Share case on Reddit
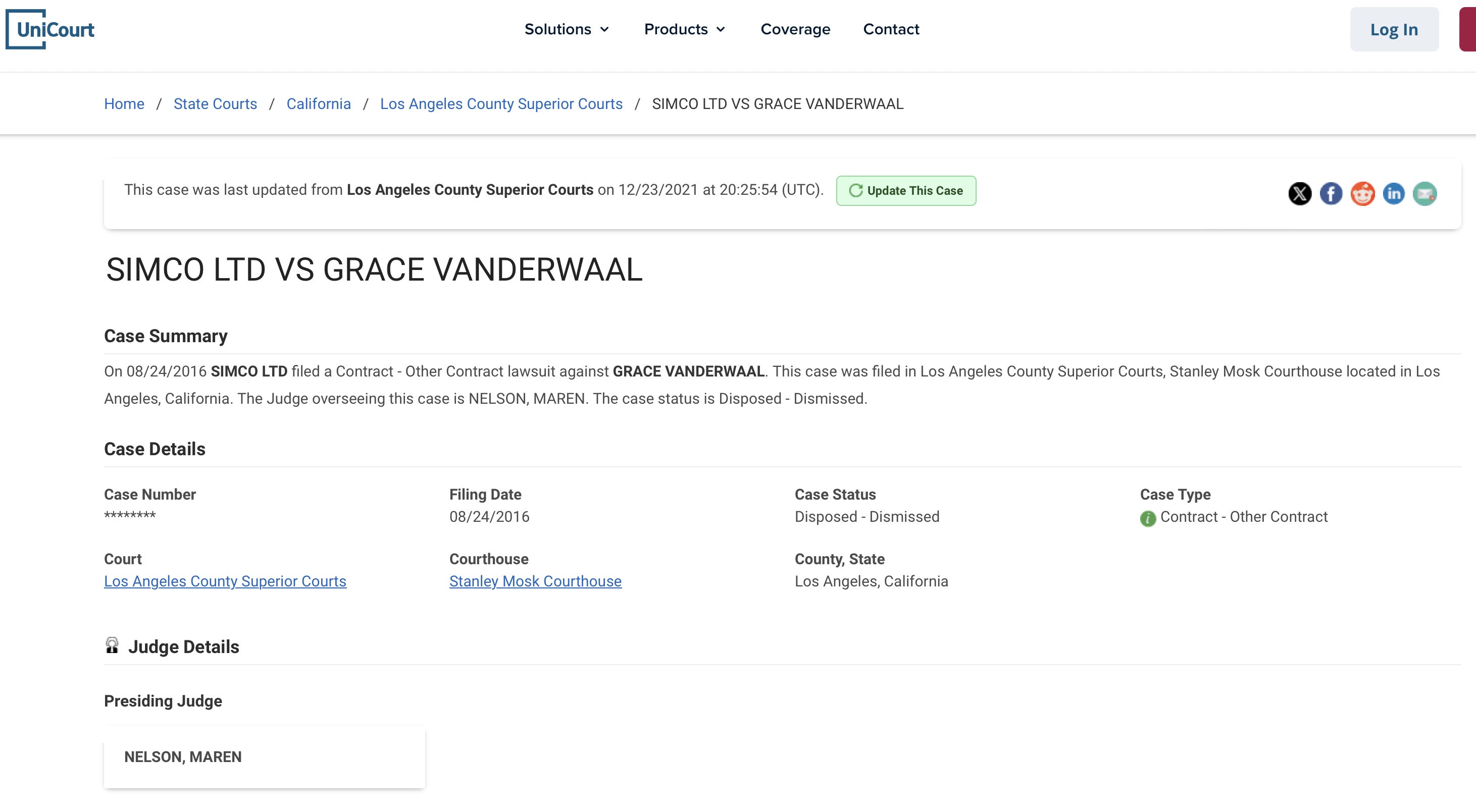The image size is (1476, 812). (1362, 194)
